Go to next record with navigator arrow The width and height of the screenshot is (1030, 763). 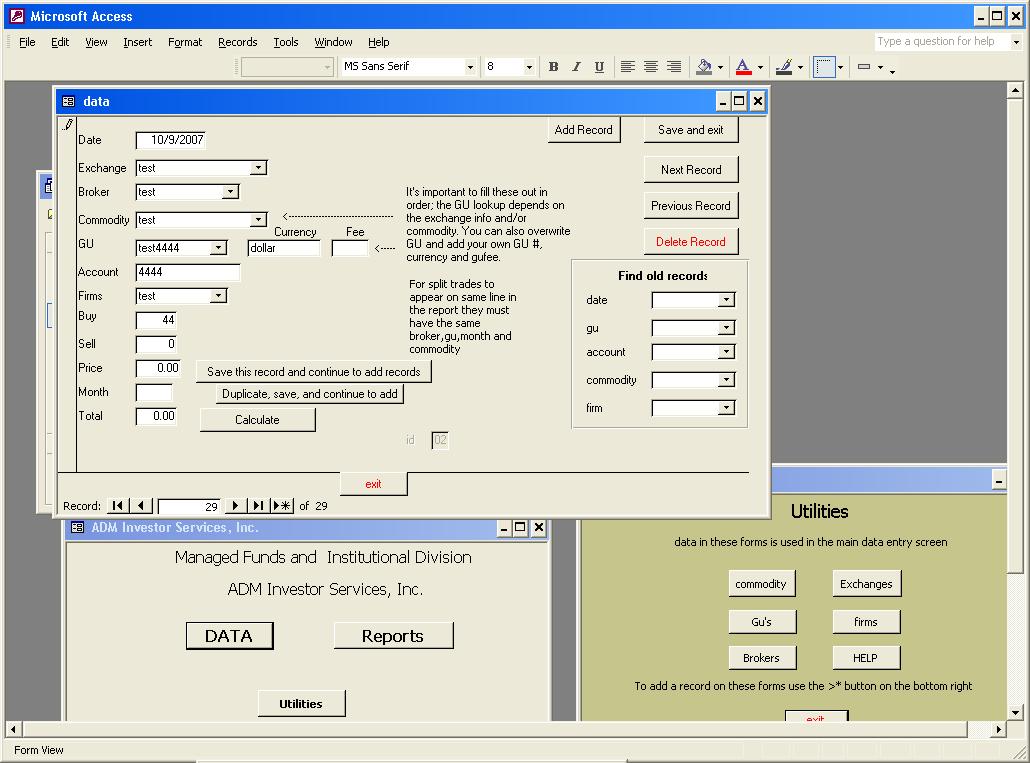pos(235,506)
